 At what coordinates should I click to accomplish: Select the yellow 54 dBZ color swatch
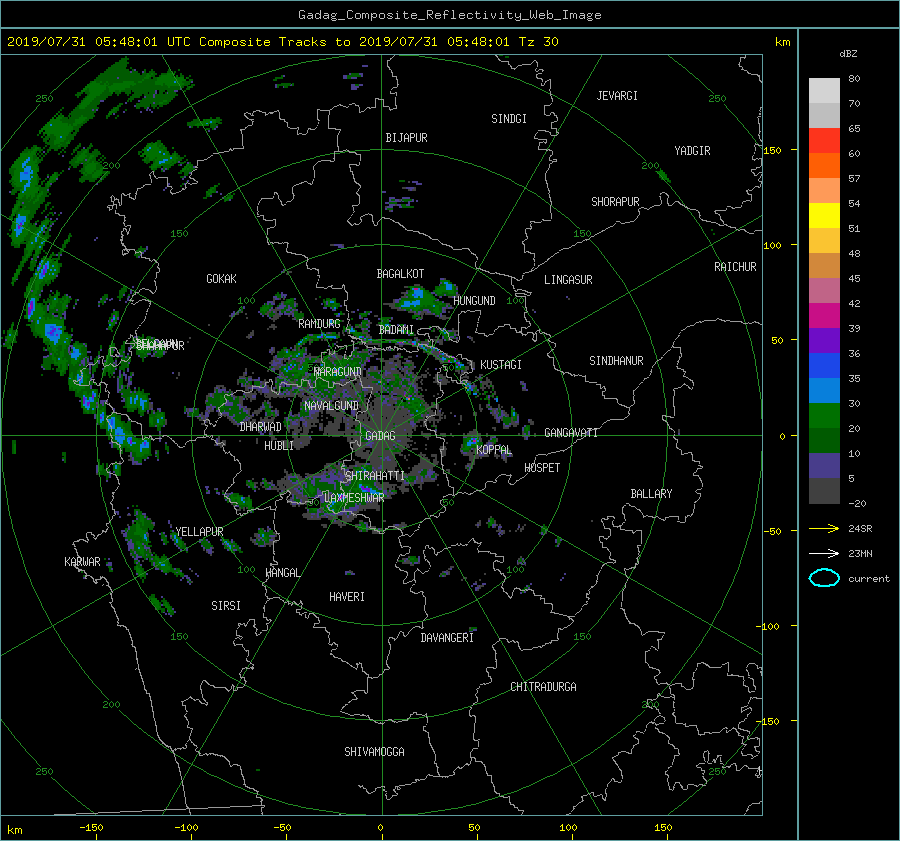pyautogui.click(x=824, y=215)
